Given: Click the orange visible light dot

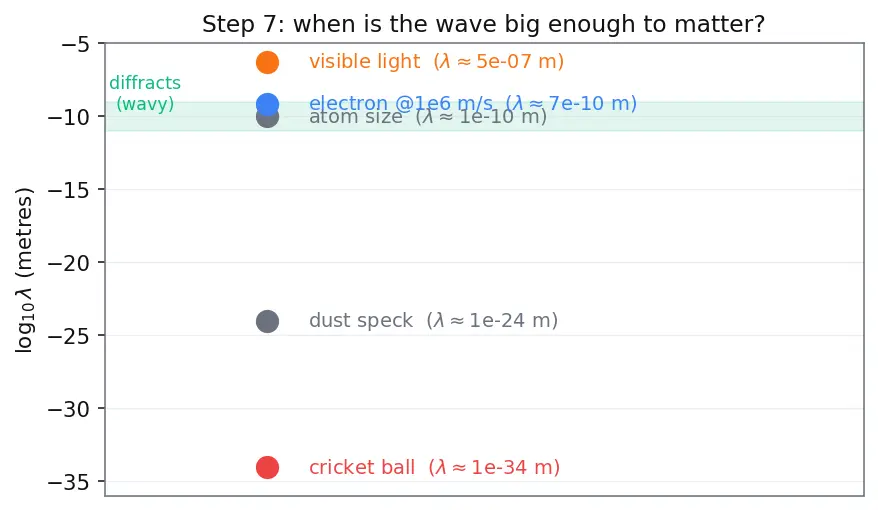Looking at the screenshot, I should pyautogui.click(x=267, y=62).
